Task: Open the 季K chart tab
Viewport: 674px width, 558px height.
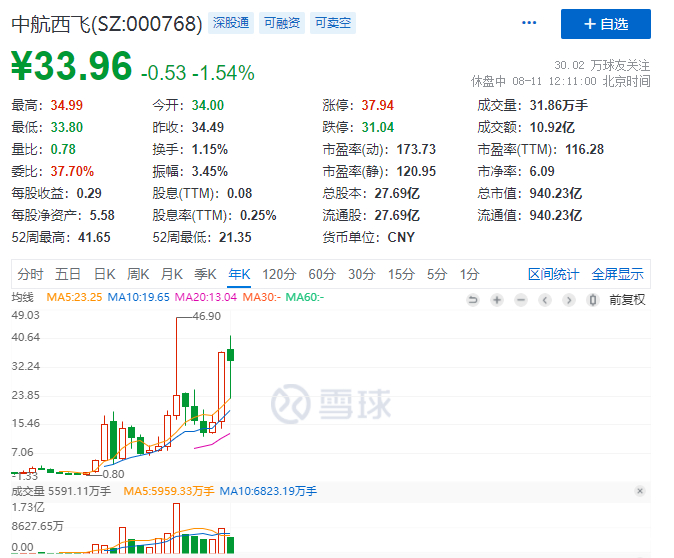Action: (x=205, y=274)
